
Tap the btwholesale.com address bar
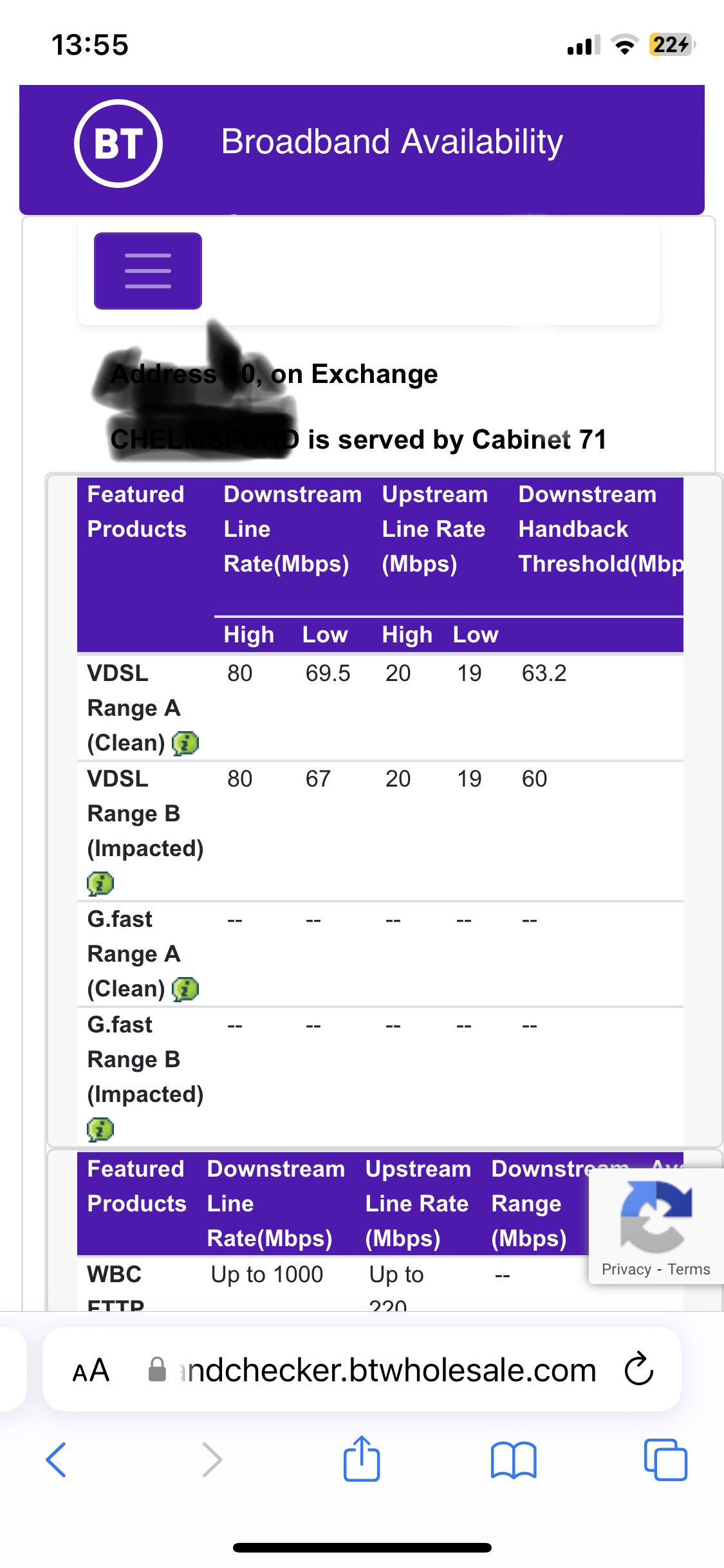click(x=386, y=1370)
